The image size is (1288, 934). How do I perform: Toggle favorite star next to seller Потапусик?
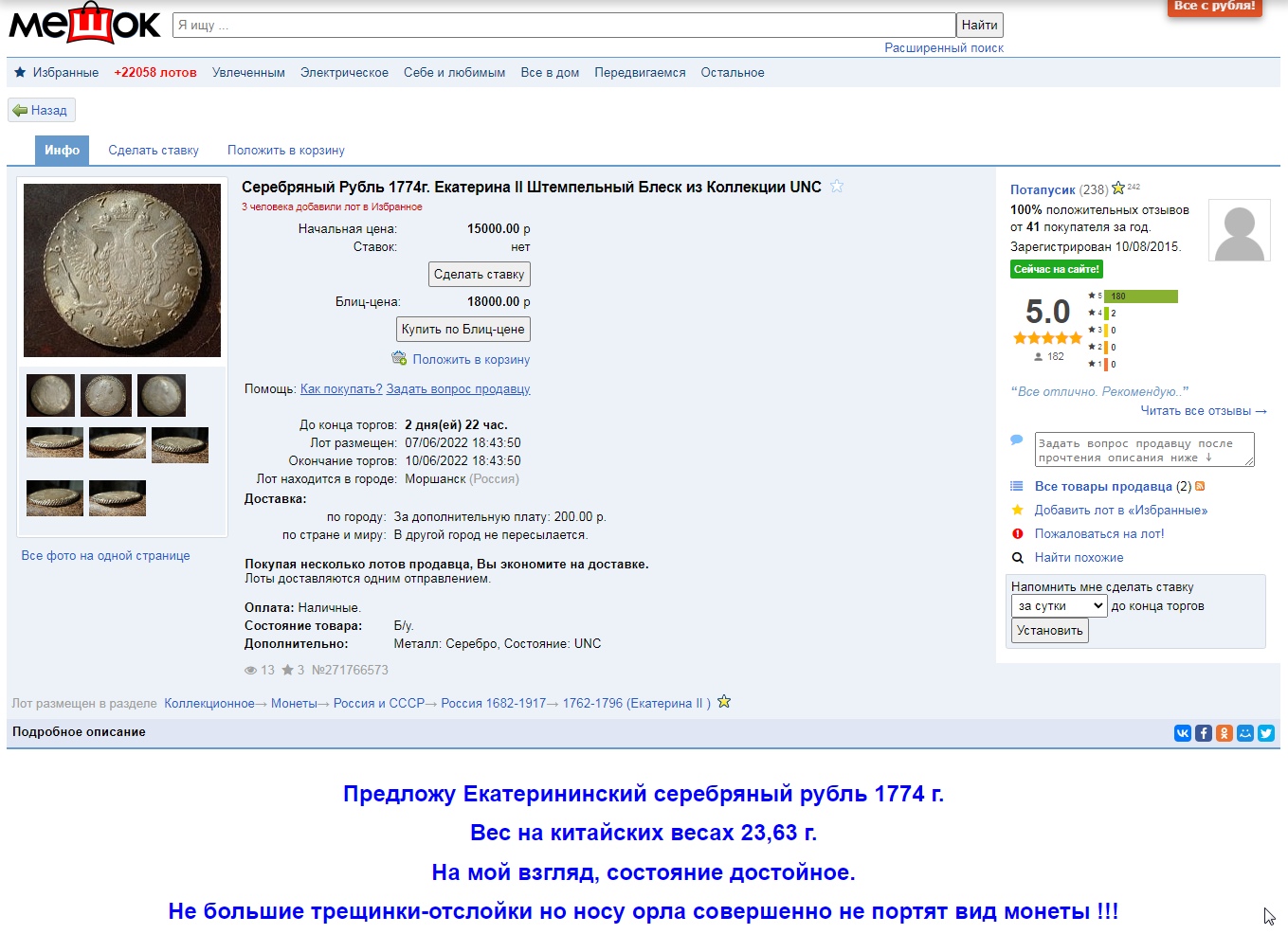coord(1118,189)
